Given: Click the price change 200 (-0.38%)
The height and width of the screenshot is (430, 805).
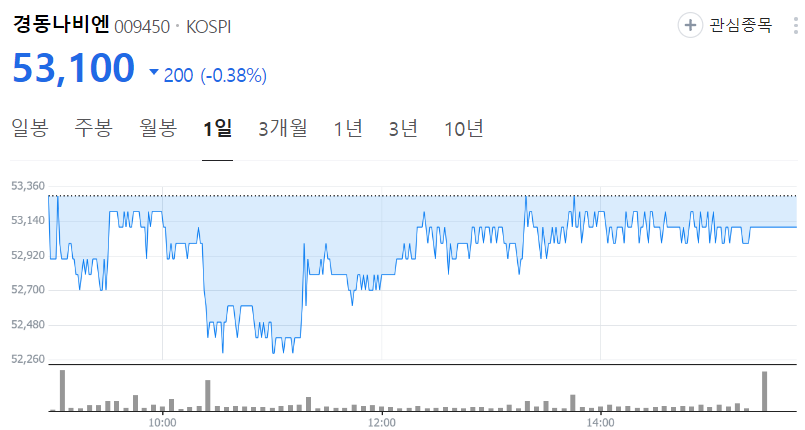Looking at the screenshot, I should click(x=215, y=75).
